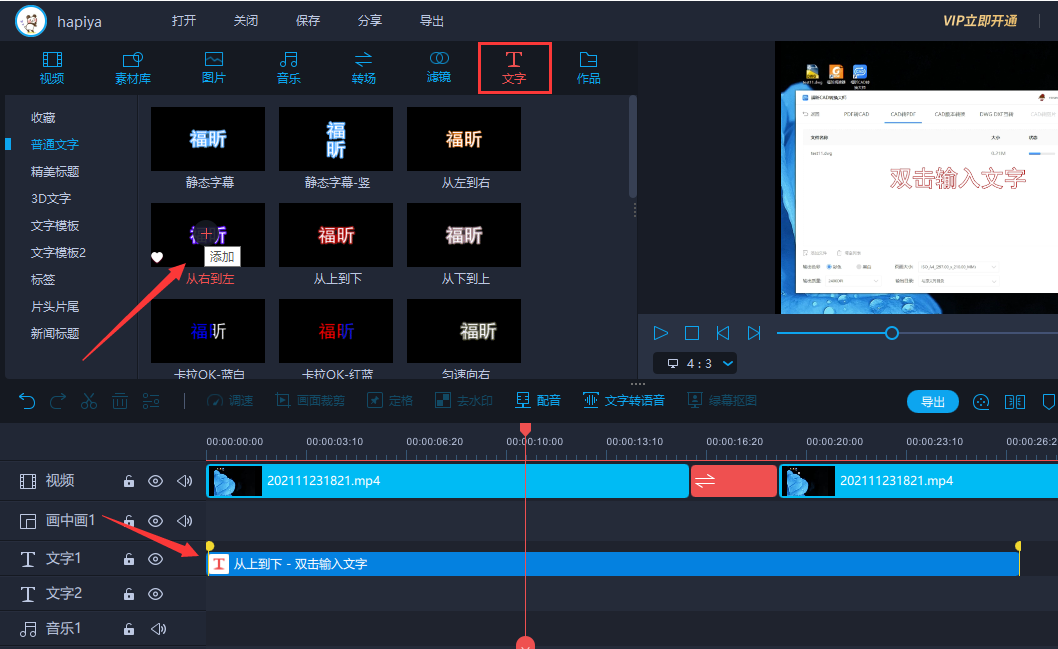1058x649 pixels.
Task: Switch to the 文字 text tab
Action: click(x=514, y=68)
